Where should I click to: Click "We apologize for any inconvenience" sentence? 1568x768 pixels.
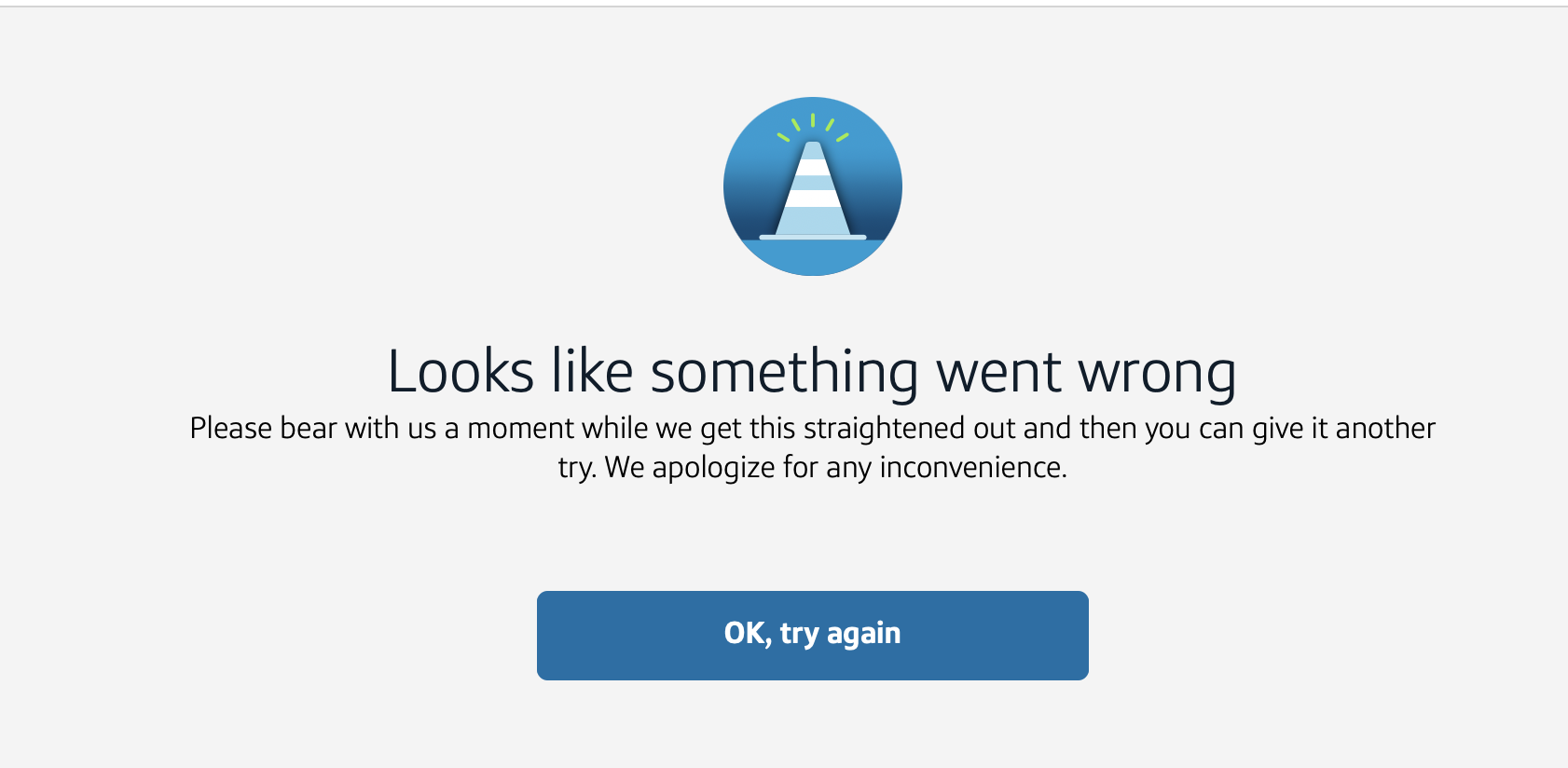[836, 467]
